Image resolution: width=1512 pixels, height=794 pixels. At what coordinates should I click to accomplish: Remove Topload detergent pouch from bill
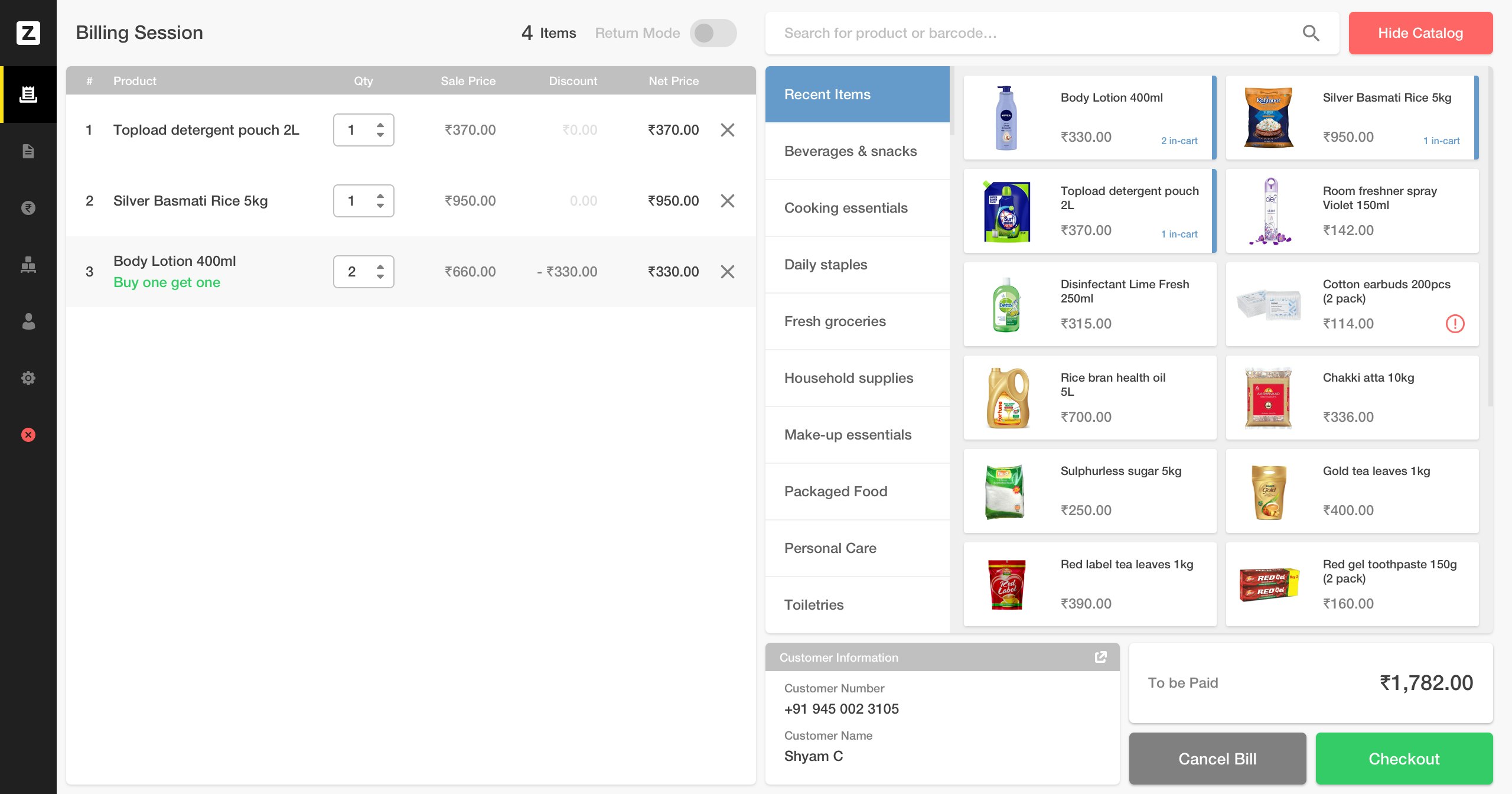coord(728,129)
